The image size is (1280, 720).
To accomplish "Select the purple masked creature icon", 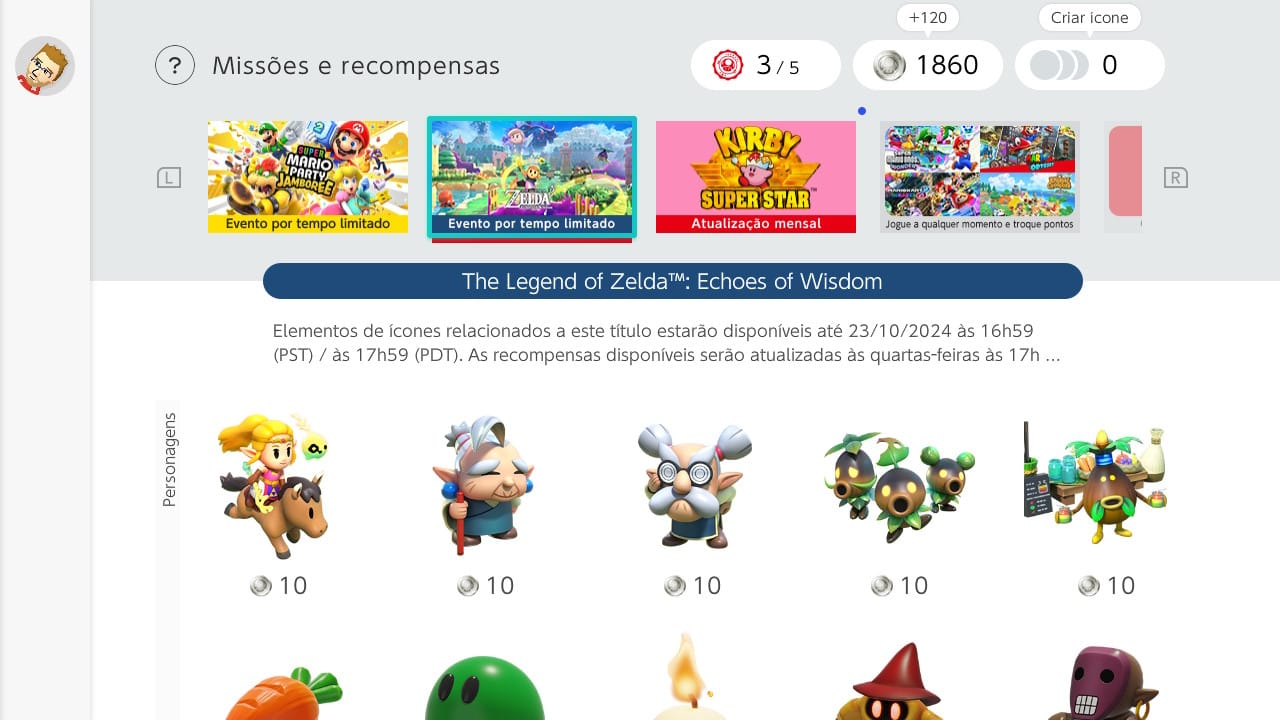I will coord(1100,684).
